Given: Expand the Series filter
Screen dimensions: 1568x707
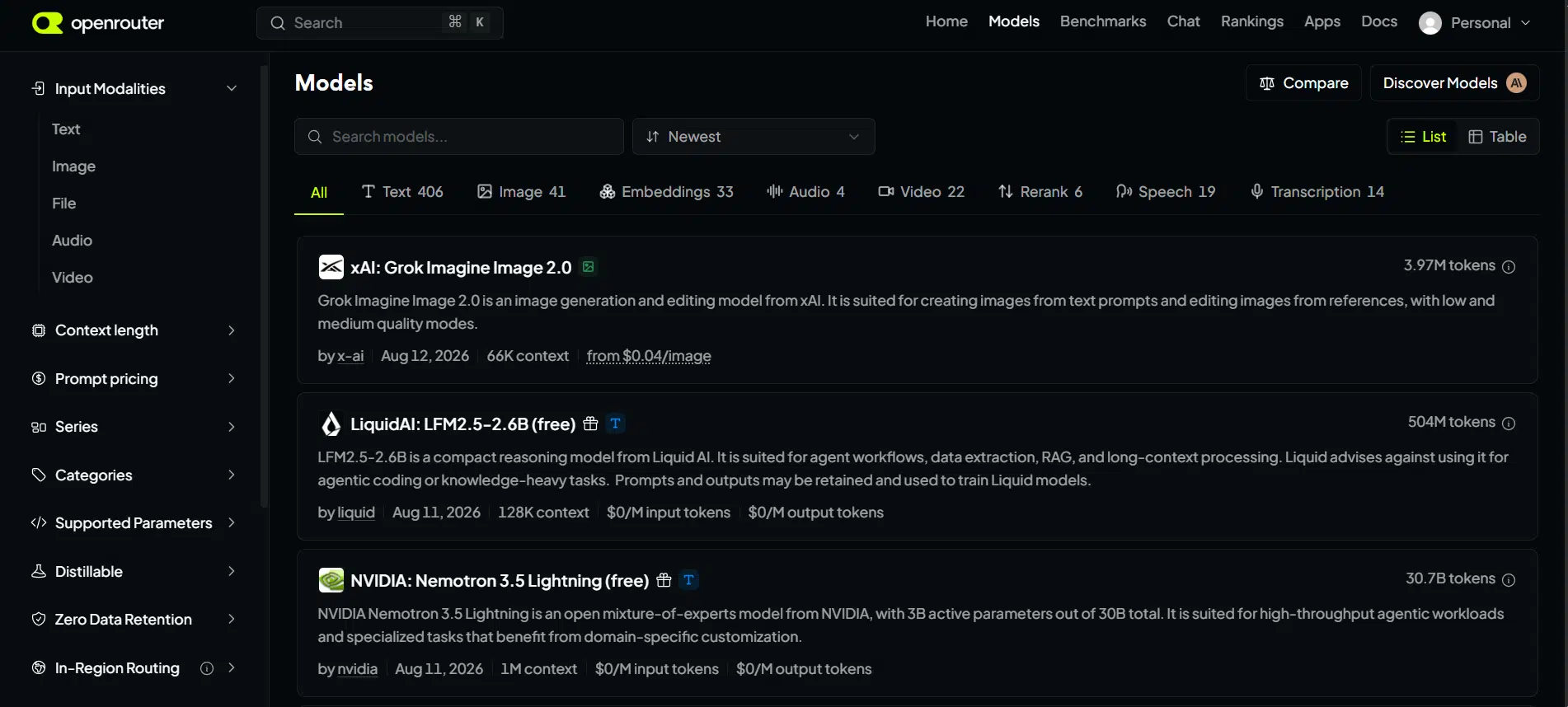Looking at the screenshot, I should [134, 427].
